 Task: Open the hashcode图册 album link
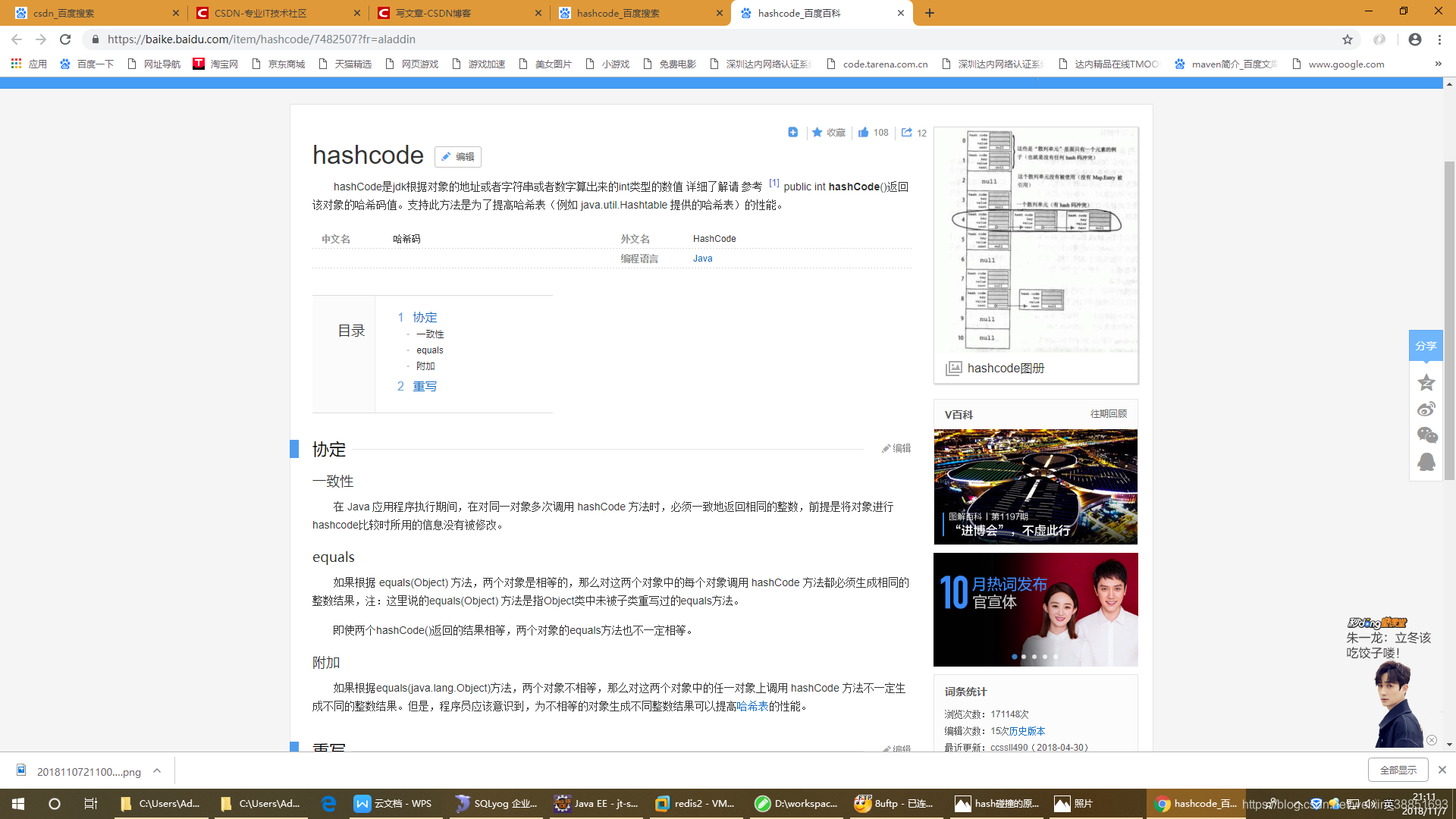tap(1006, 369)
